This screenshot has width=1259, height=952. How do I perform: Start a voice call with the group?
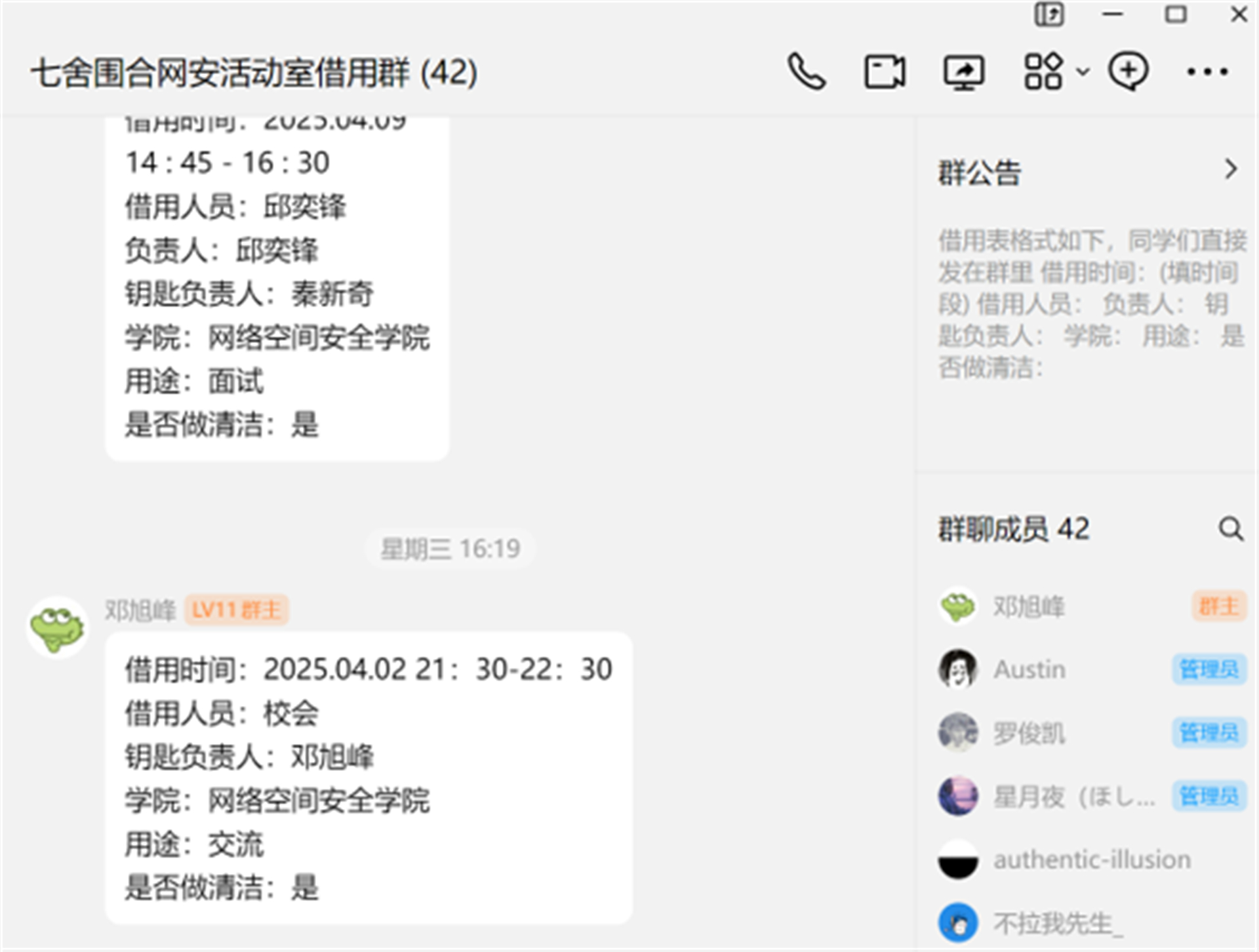tap(808, 73)
